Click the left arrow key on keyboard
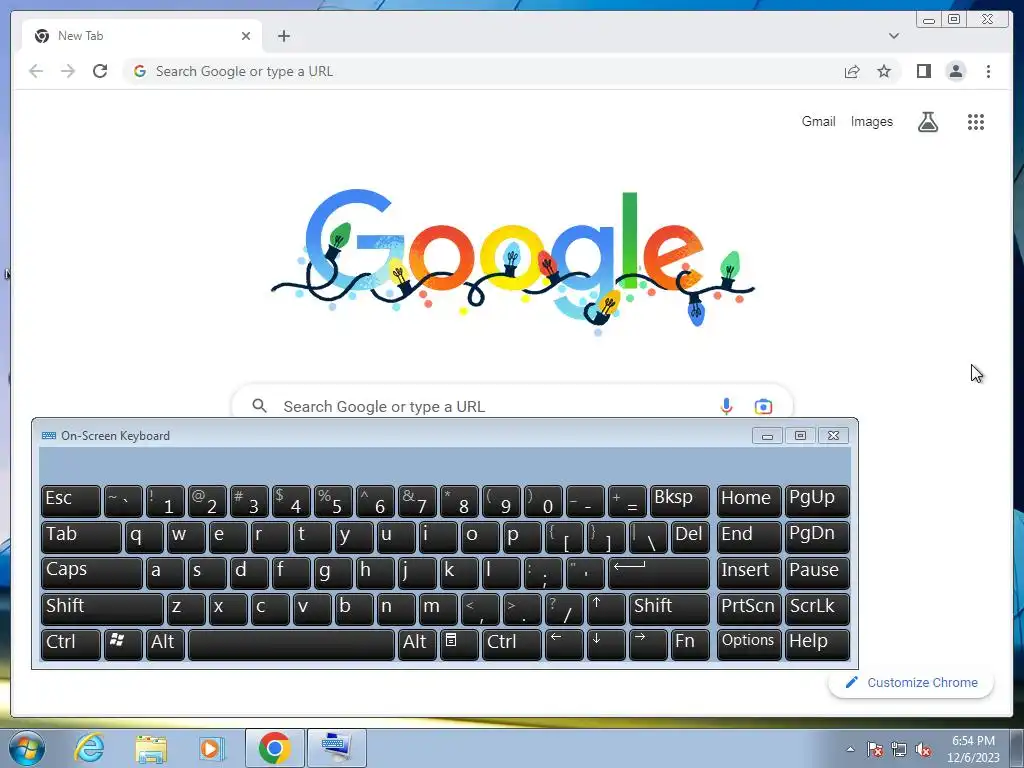The height and width of the screenshot is (768, 1024). pyautogui.click(x=564, y=645)
